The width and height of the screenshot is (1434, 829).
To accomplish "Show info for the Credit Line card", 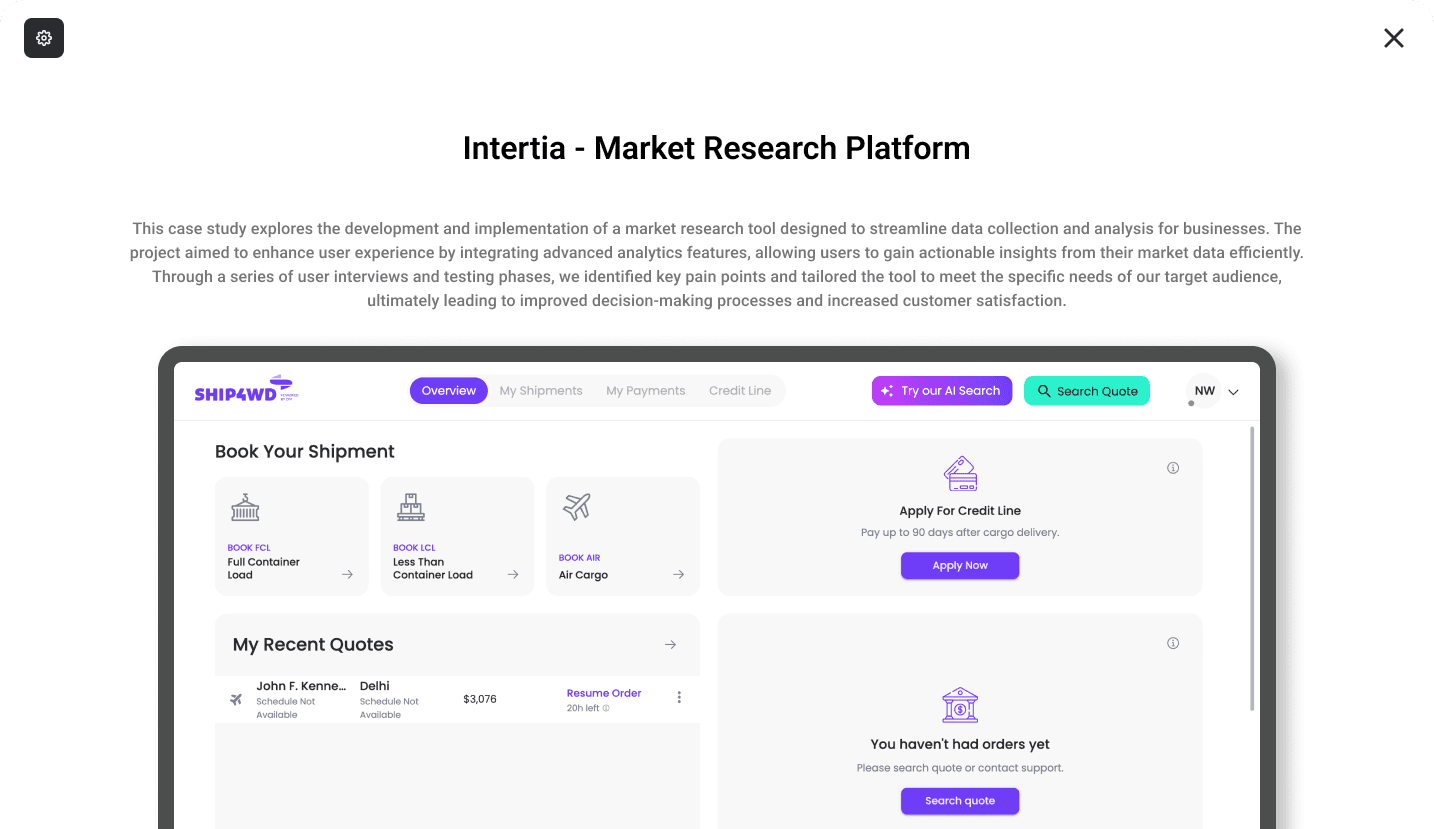I will point(1173,468).
